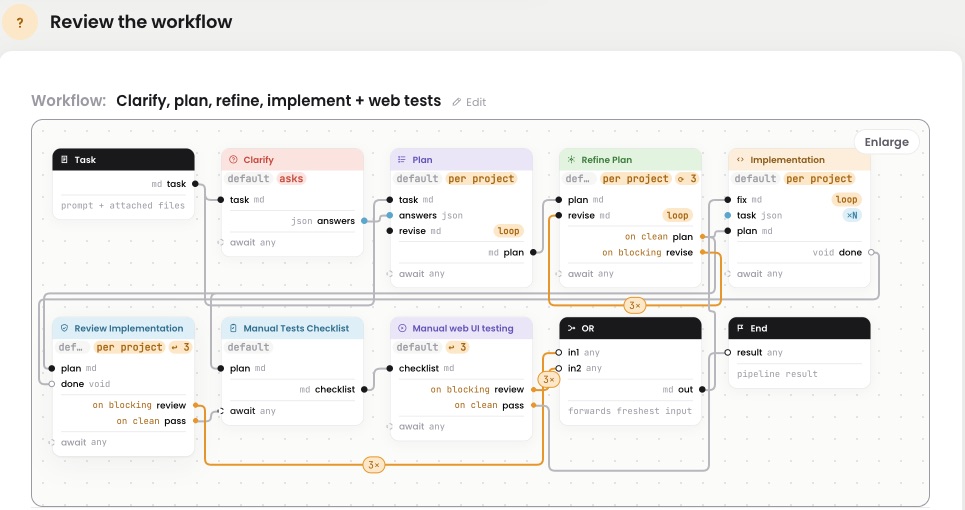965x510 pixels.
Task: Click the Manual web UI testing await icon
Action: tap(390, 426)
